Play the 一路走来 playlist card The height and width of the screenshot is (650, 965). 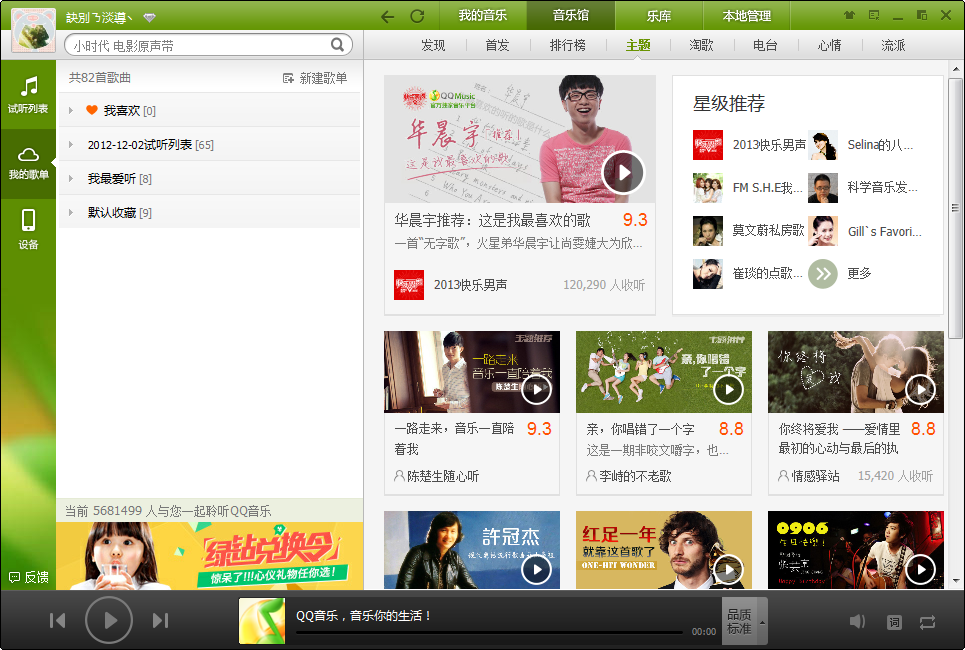[537, 390]
